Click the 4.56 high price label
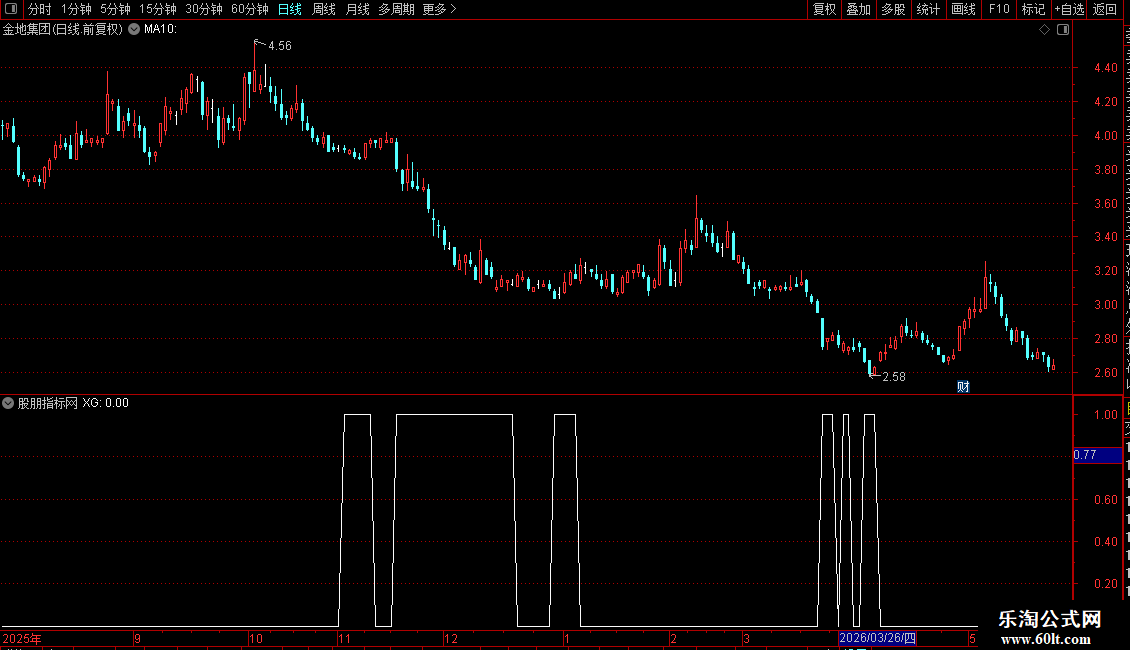The image size is (1130, 650). (280, 46)
